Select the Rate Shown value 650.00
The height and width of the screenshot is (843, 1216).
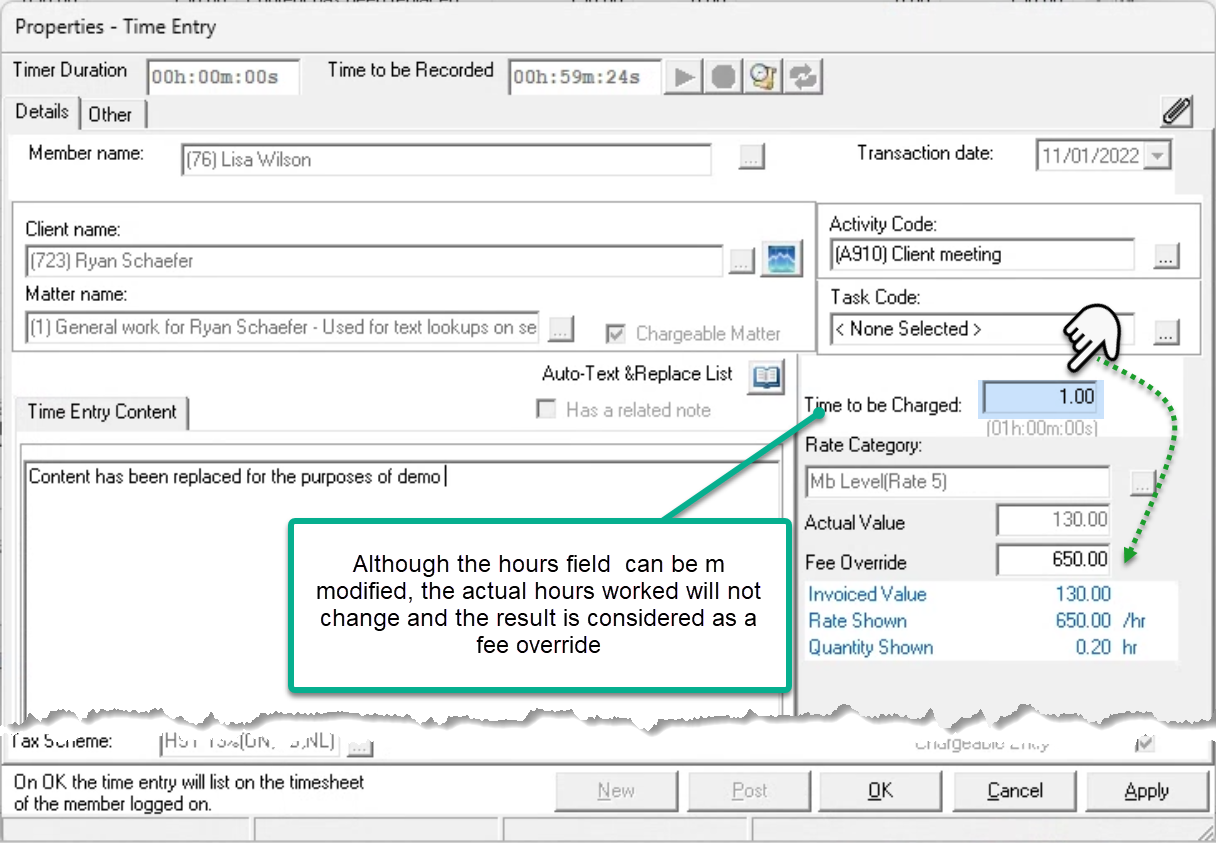pyautogui.click(x=1083, y=621)
